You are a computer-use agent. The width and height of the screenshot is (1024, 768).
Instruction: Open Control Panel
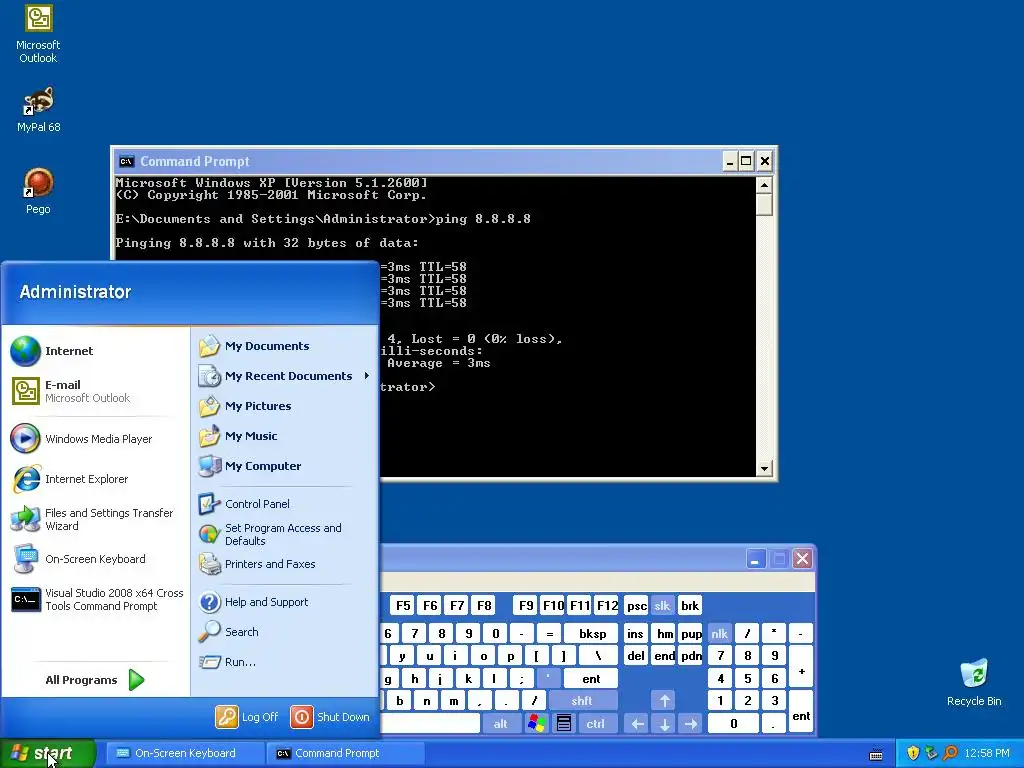[x=283, y=504]
